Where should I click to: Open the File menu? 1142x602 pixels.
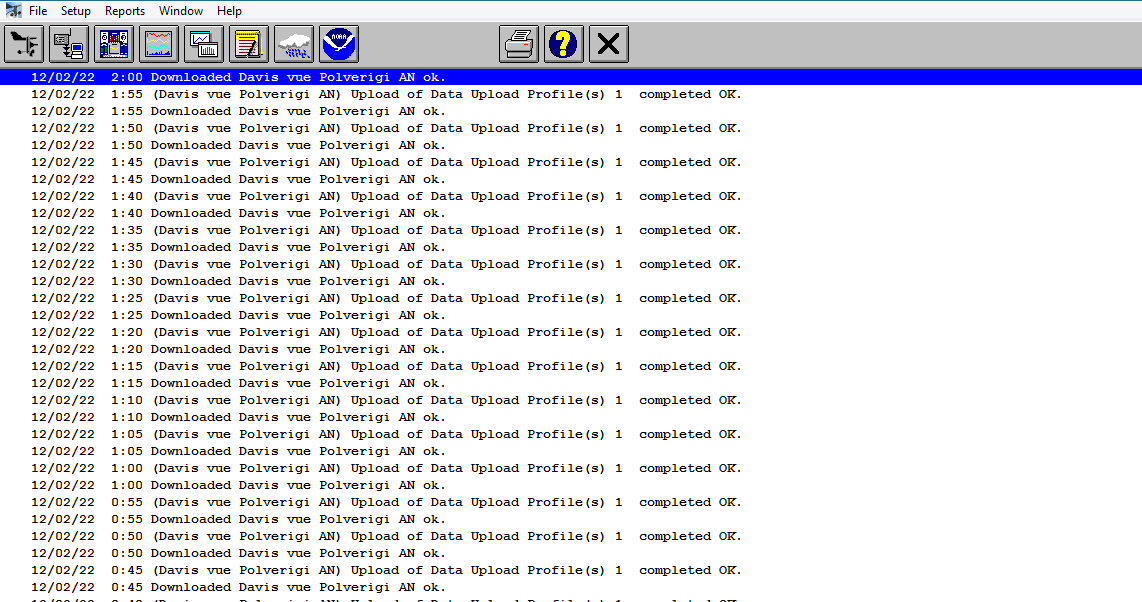38,11
